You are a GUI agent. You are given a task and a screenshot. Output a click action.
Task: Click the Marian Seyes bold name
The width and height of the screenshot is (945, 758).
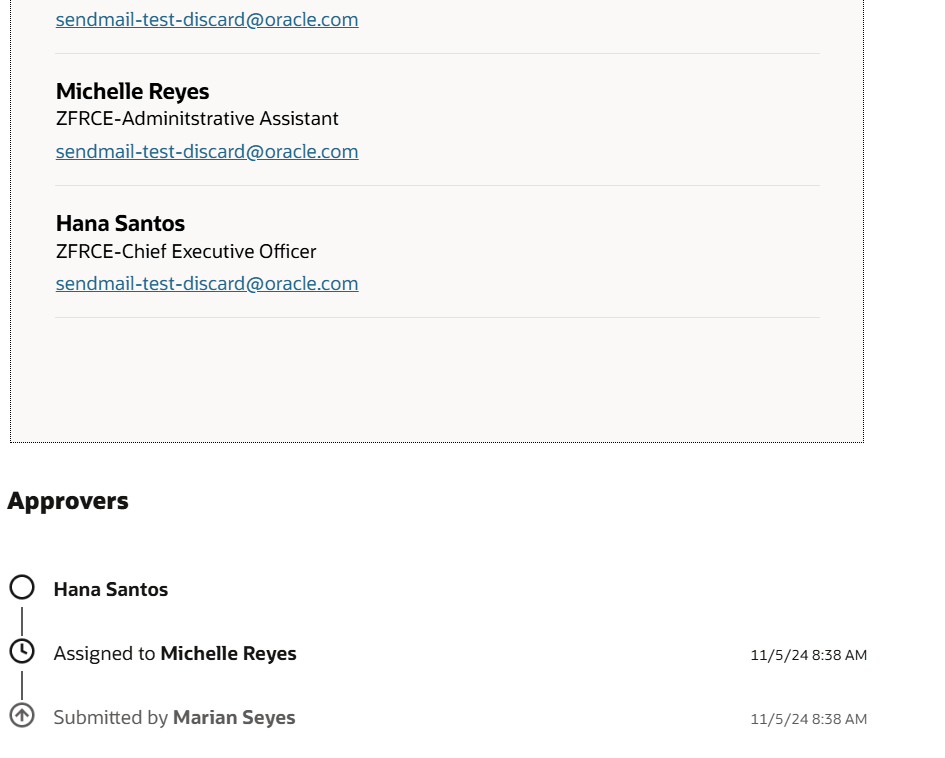pyautogui.click(x=234, y=718)
